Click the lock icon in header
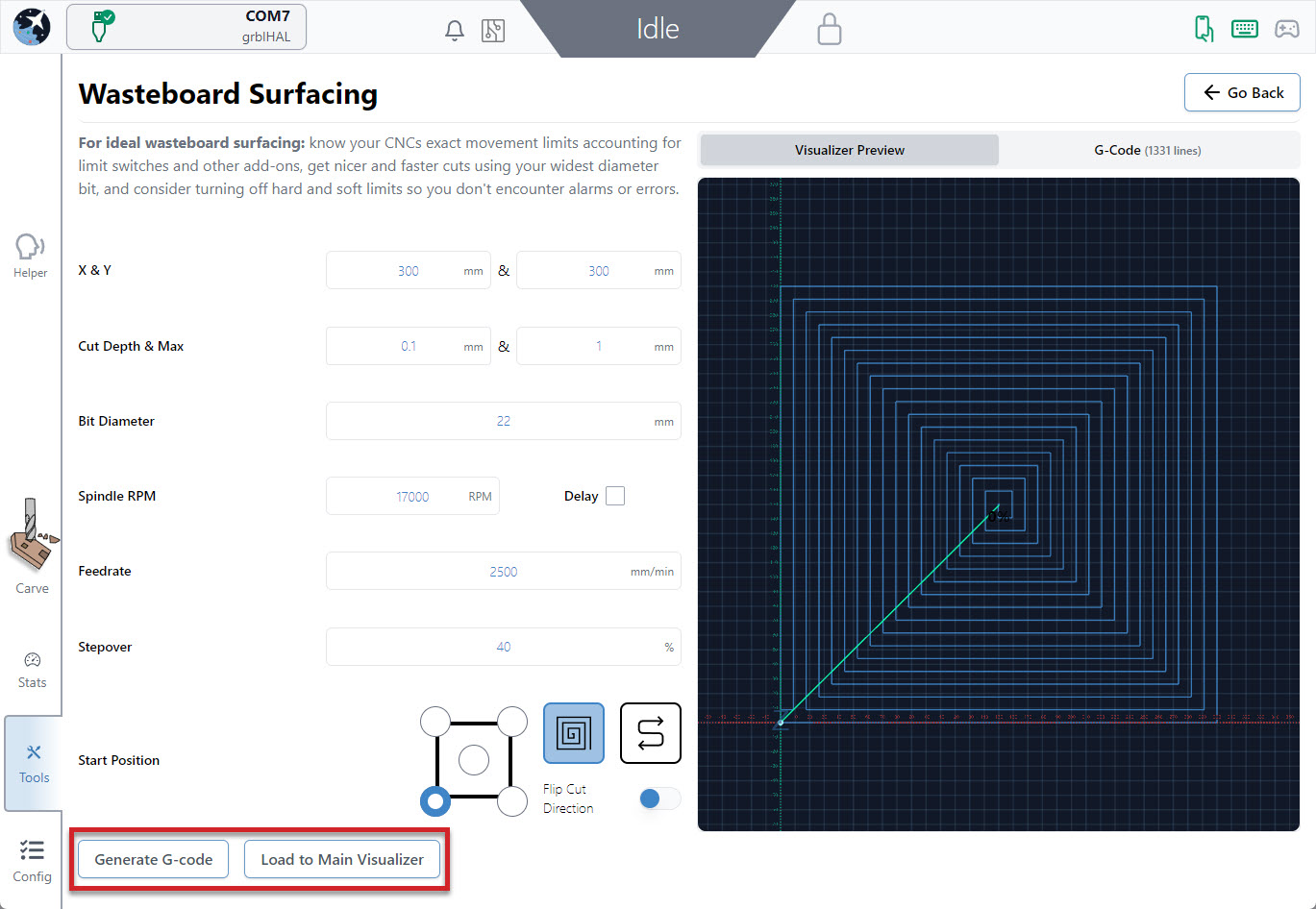This screenshot has width=1316, height=909. pos(829,29)
